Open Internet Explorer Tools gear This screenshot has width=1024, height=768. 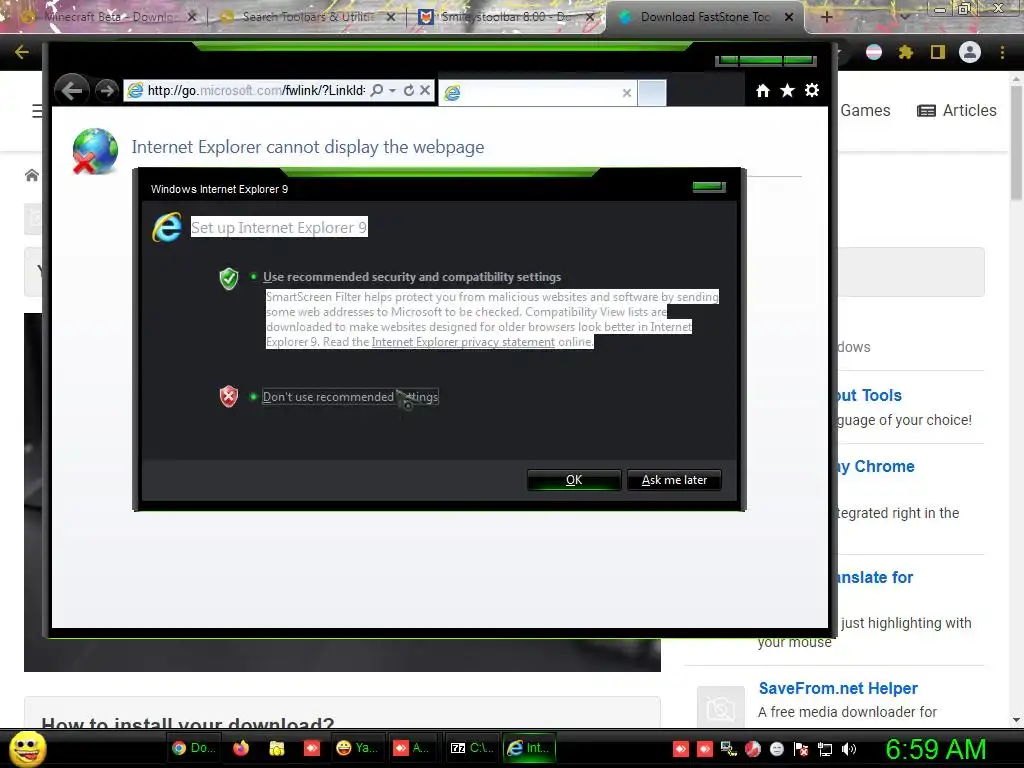coord(812,90)
